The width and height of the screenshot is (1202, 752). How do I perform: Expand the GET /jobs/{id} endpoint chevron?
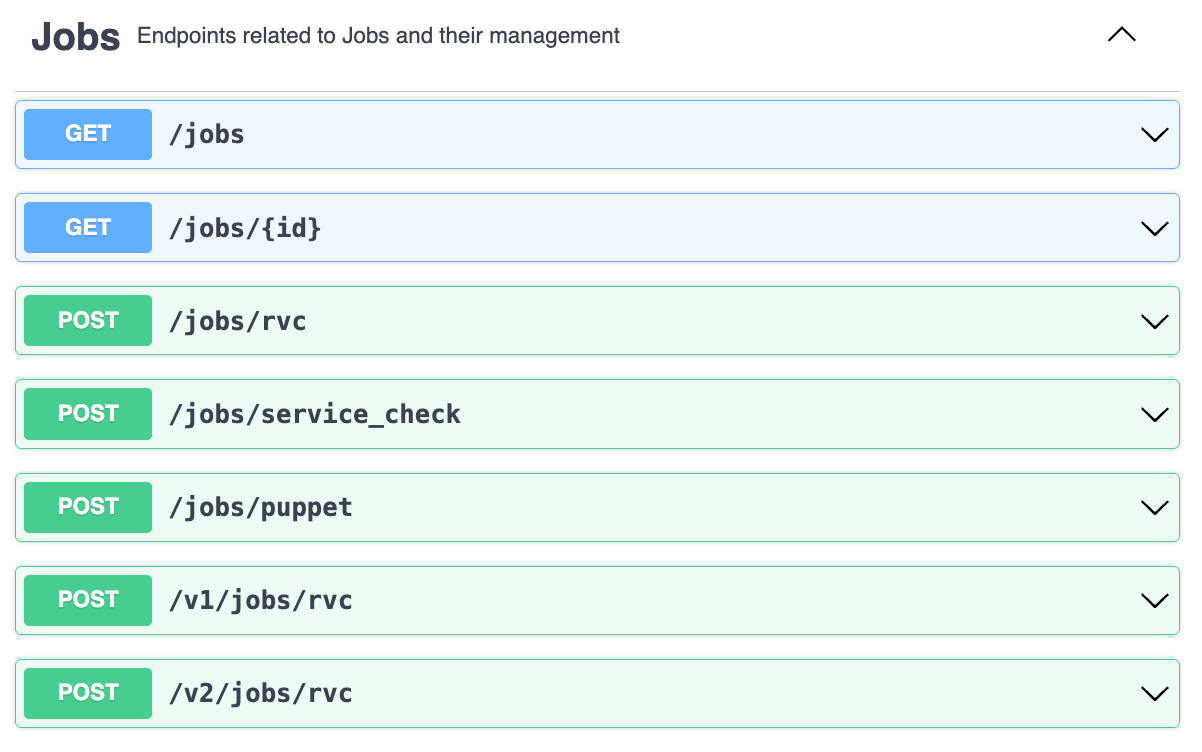(1154, 228)
